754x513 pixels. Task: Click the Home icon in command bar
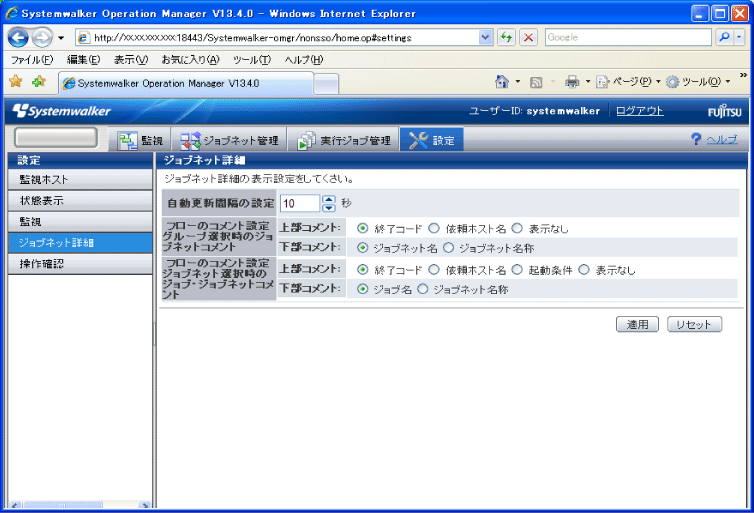pyautogui.click(x=502, y=82)
